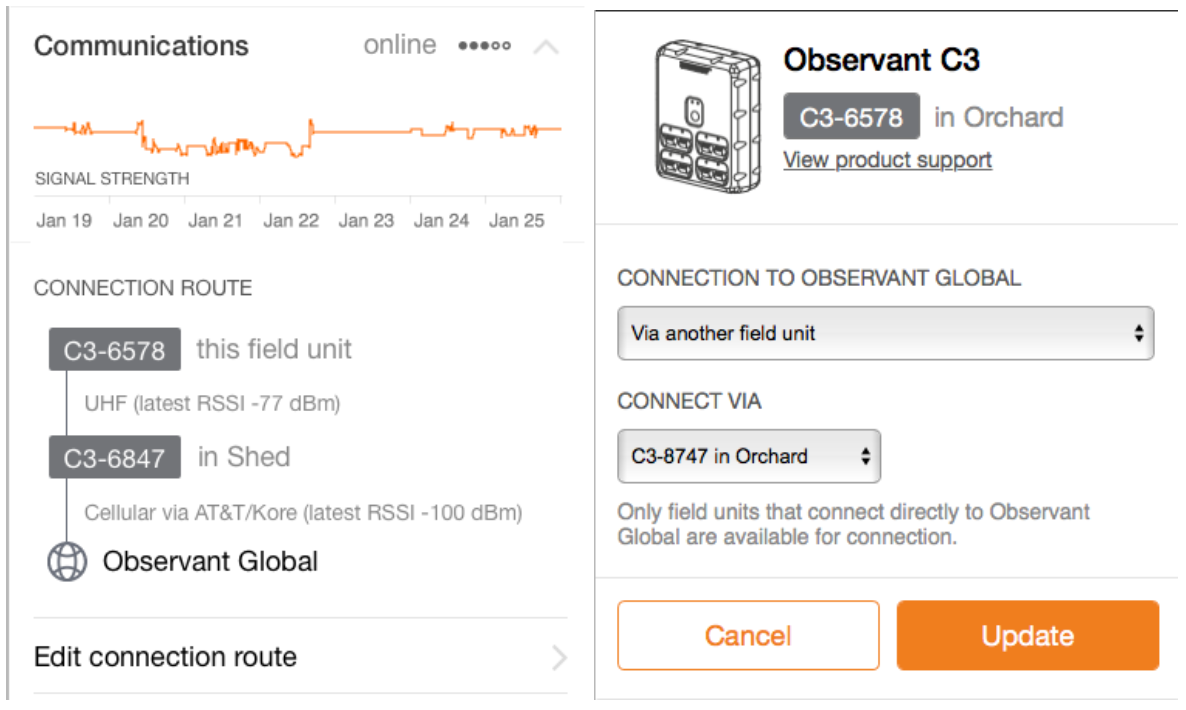Open View product support link

[887, 160]
